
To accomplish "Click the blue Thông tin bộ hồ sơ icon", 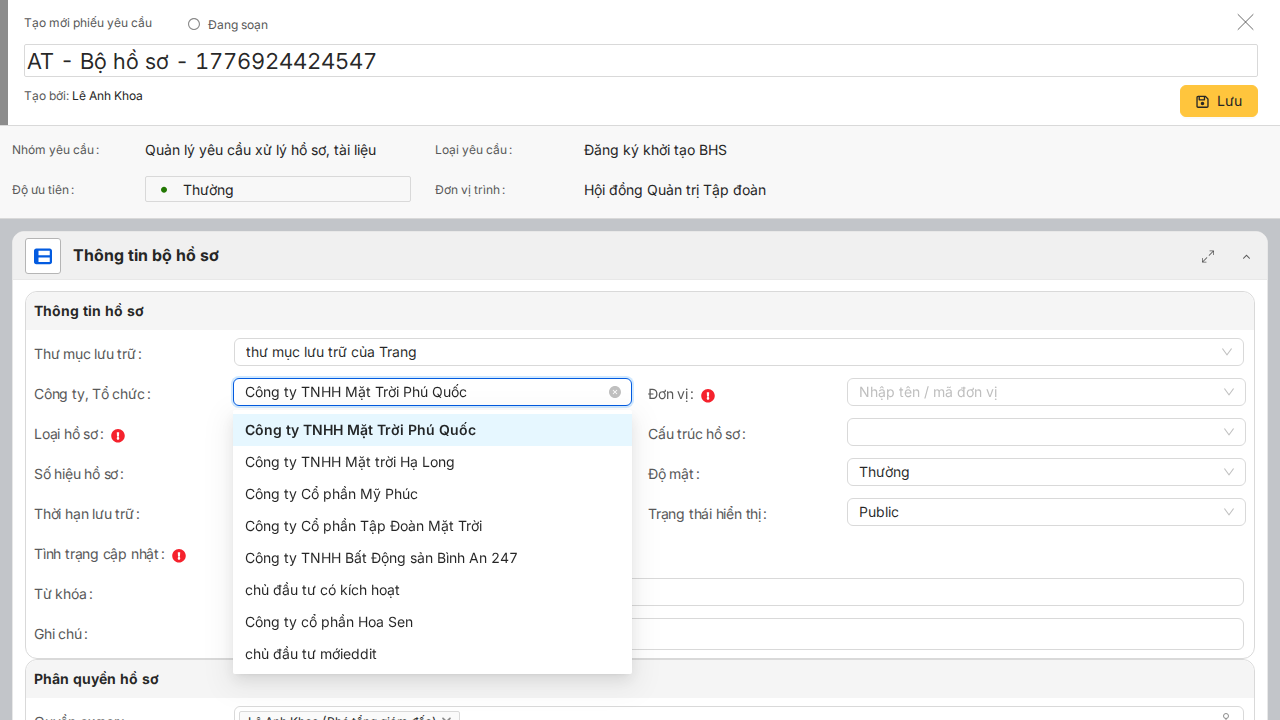I will [x=43, y=256].
